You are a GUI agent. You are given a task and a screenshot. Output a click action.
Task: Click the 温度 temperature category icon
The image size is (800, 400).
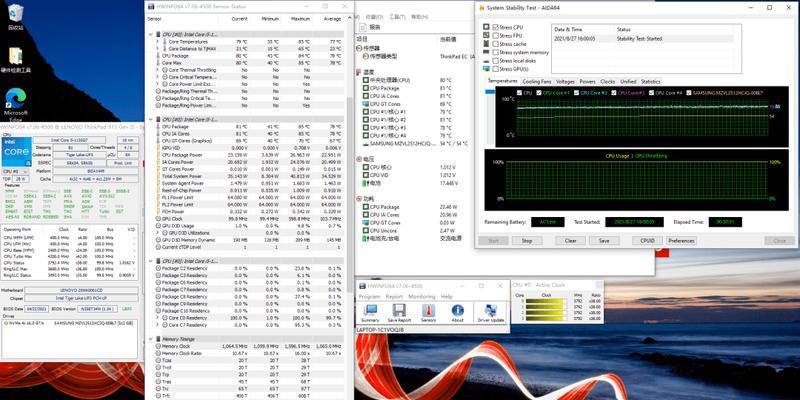359,72
